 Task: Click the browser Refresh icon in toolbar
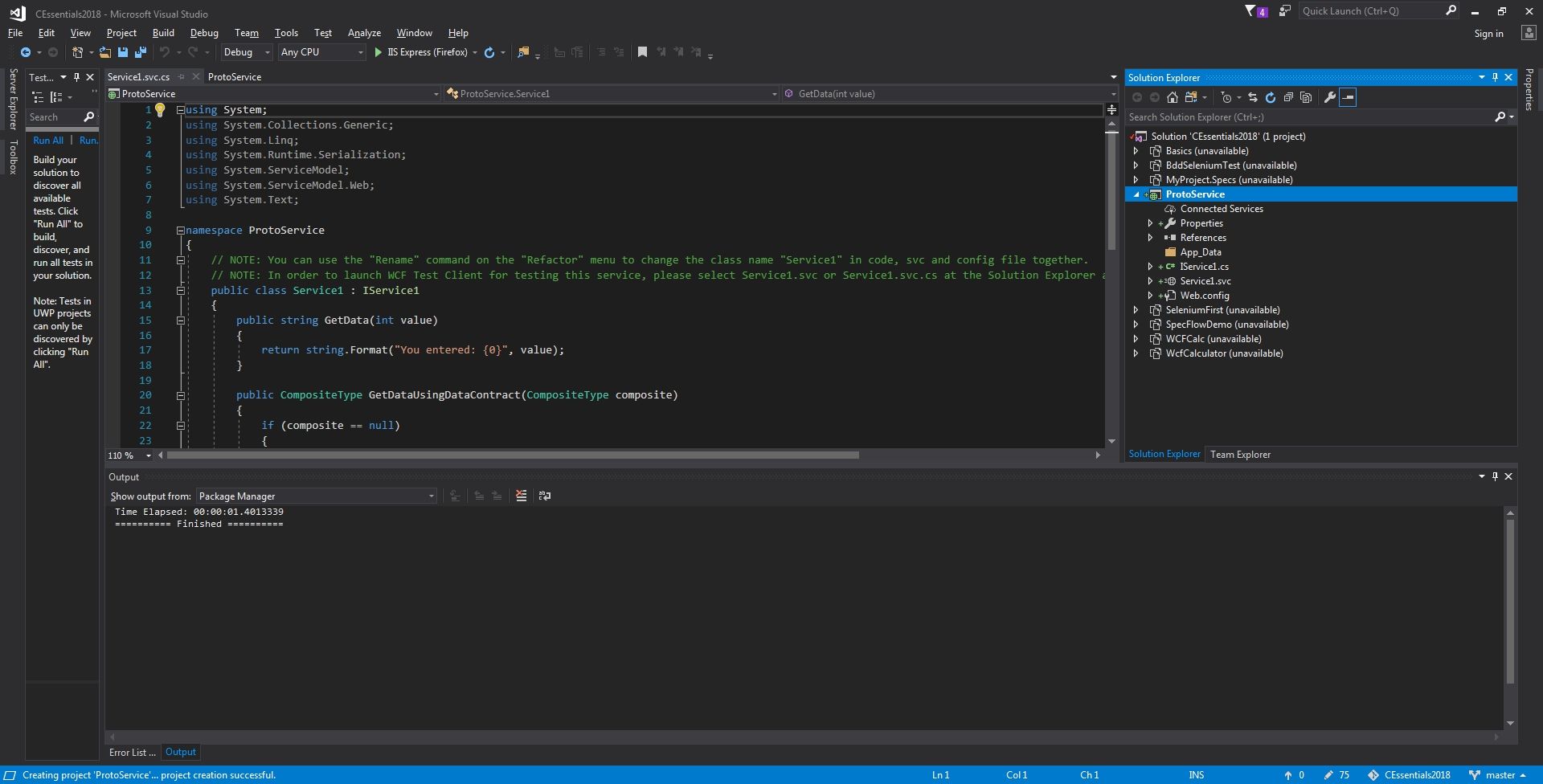point(489,52)
